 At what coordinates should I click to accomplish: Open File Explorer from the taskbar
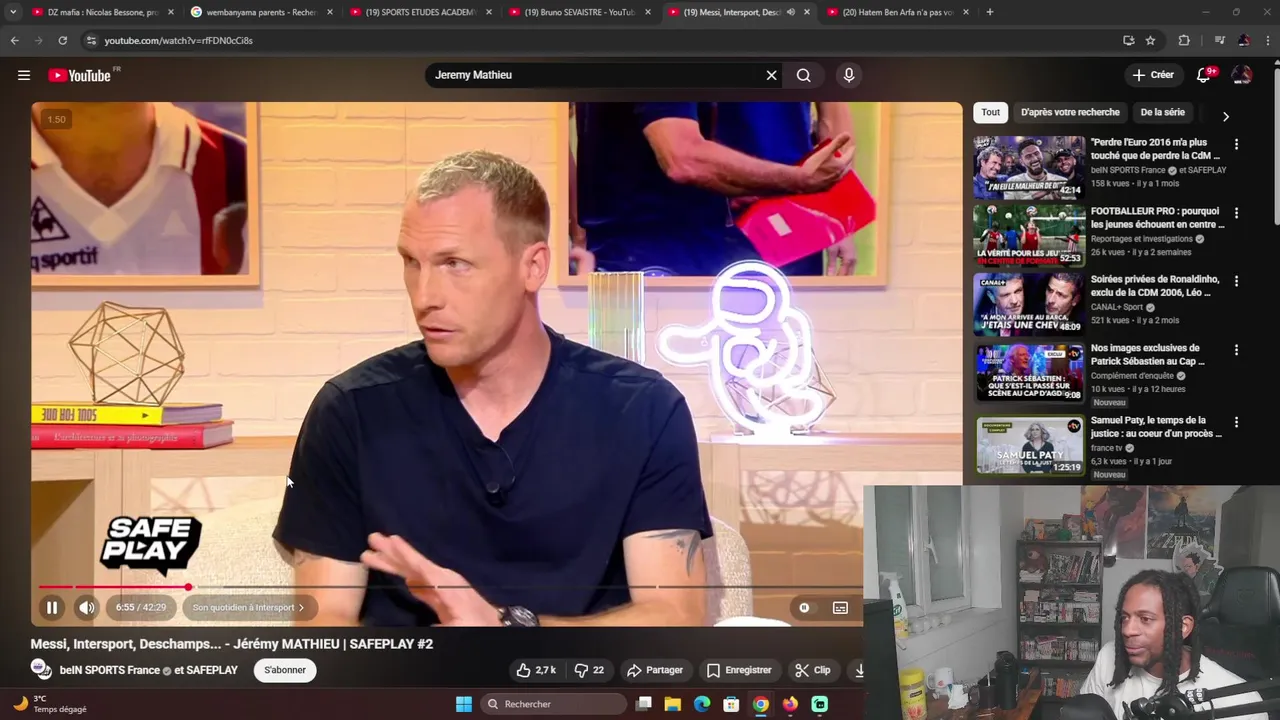(672, 704)
